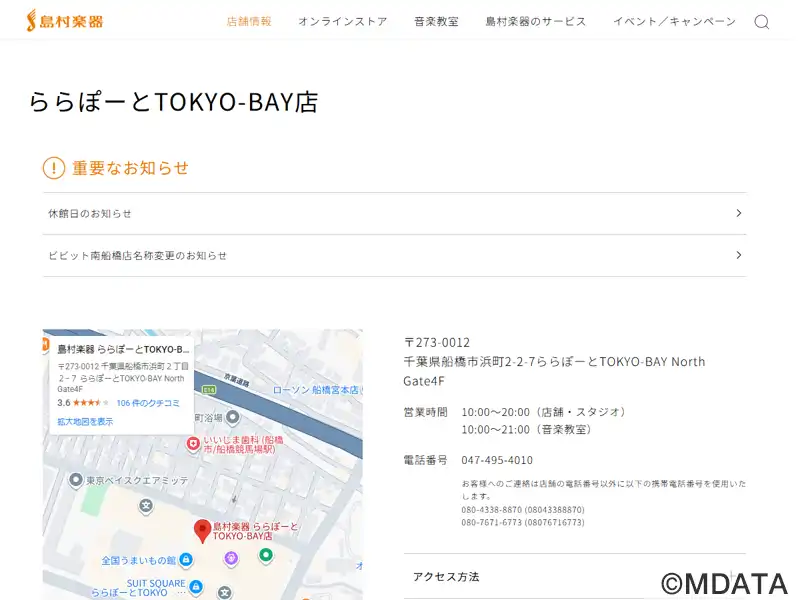
Task: Open the 店舗情報 menu
Action: click(249, 22)
